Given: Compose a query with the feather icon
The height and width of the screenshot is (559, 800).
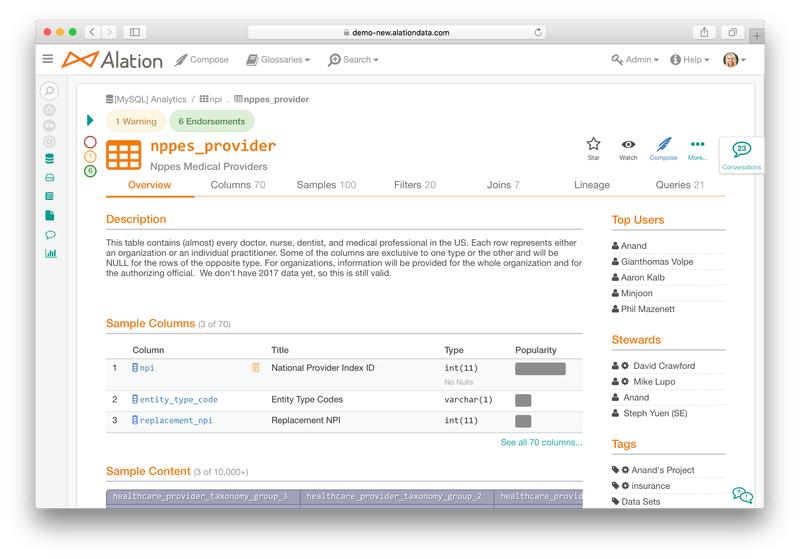Looking at the screenshot, I should point(663,148).
